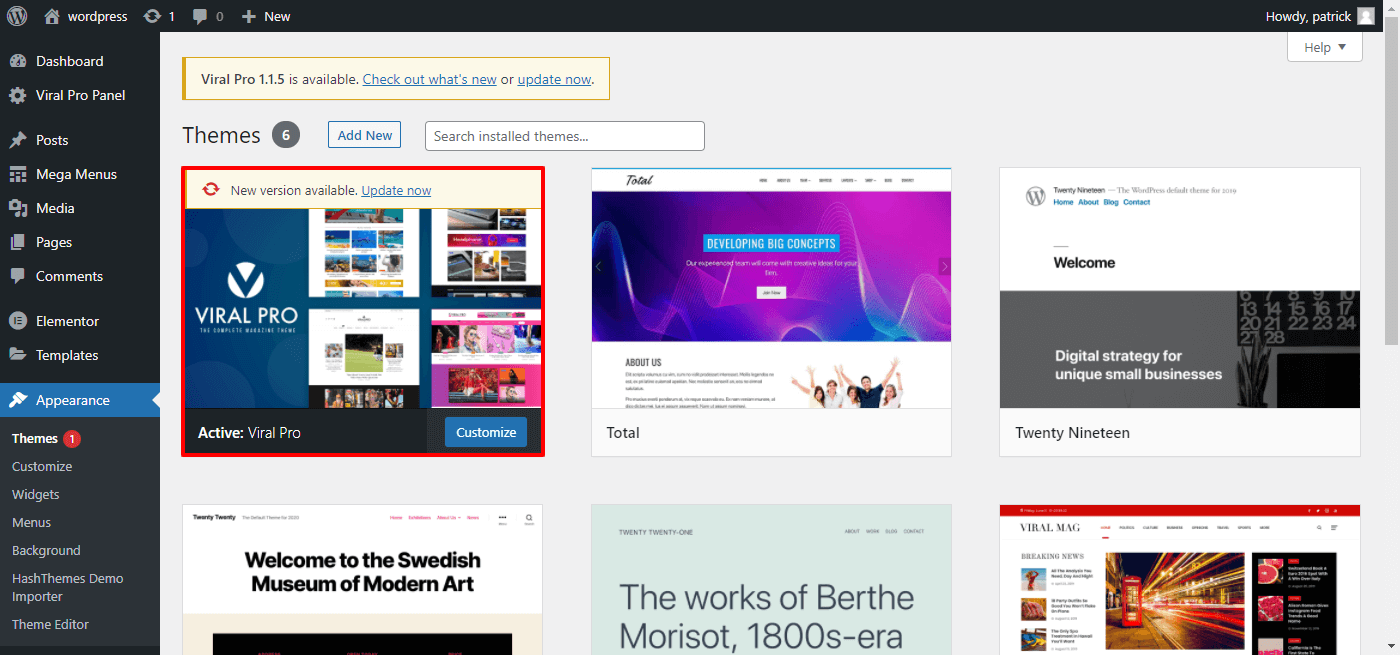Viewport: 1400px width, 655px height.
Task: Click the updates refresh icon in admin bar
Action: tap(152, 16)
